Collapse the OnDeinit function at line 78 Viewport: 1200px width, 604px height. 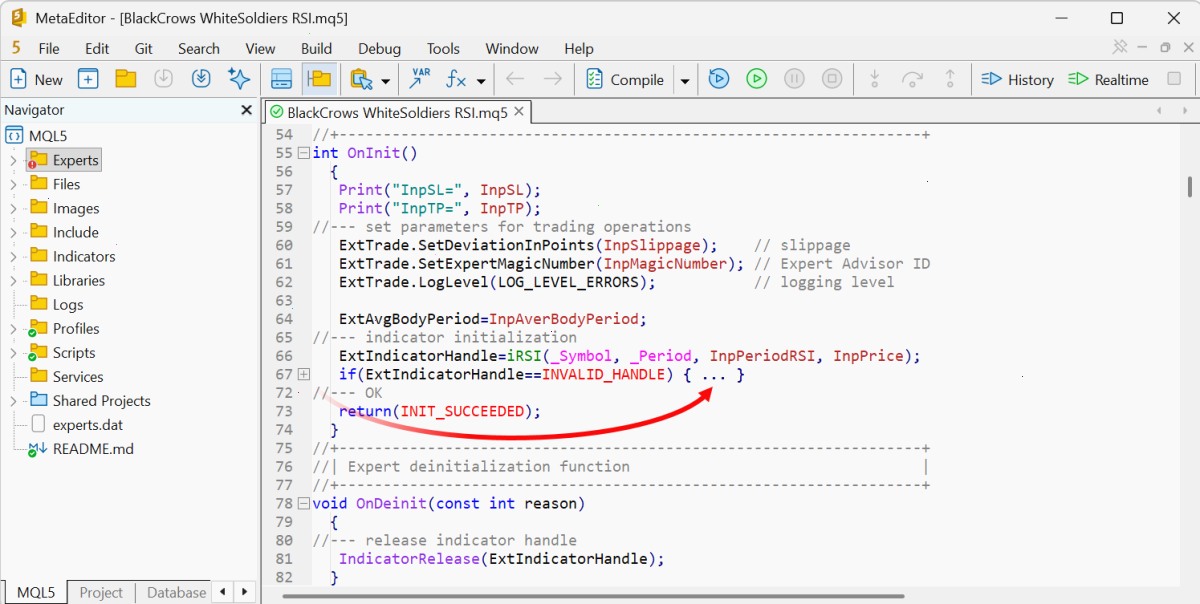303,503
